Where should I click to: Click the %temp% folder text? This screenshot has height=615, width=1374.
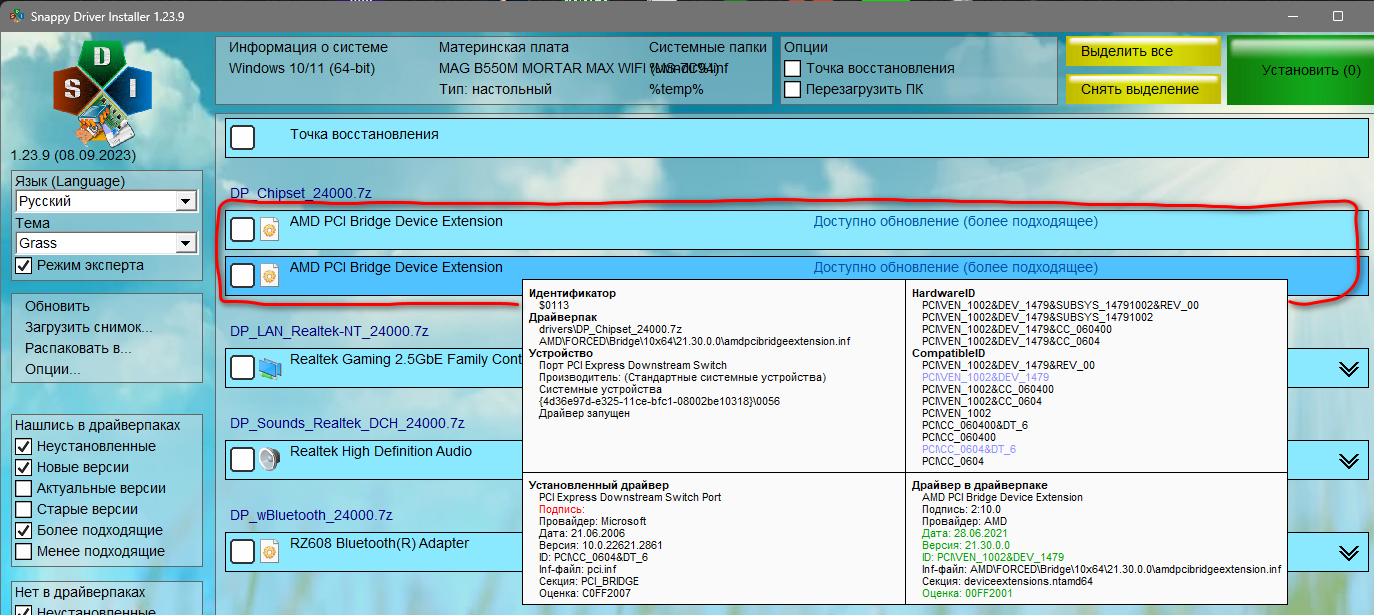[x=676, y=89]
